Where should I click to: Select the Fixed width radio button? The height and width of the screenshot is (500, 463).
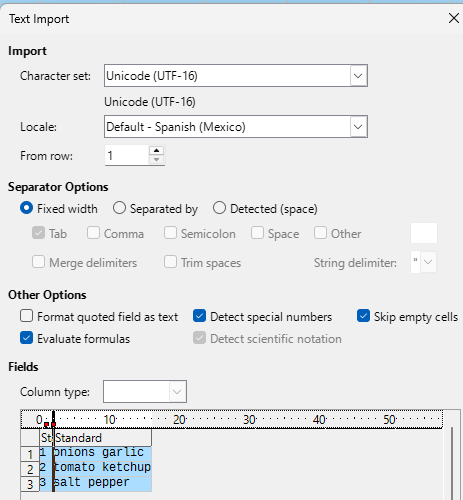26,208
